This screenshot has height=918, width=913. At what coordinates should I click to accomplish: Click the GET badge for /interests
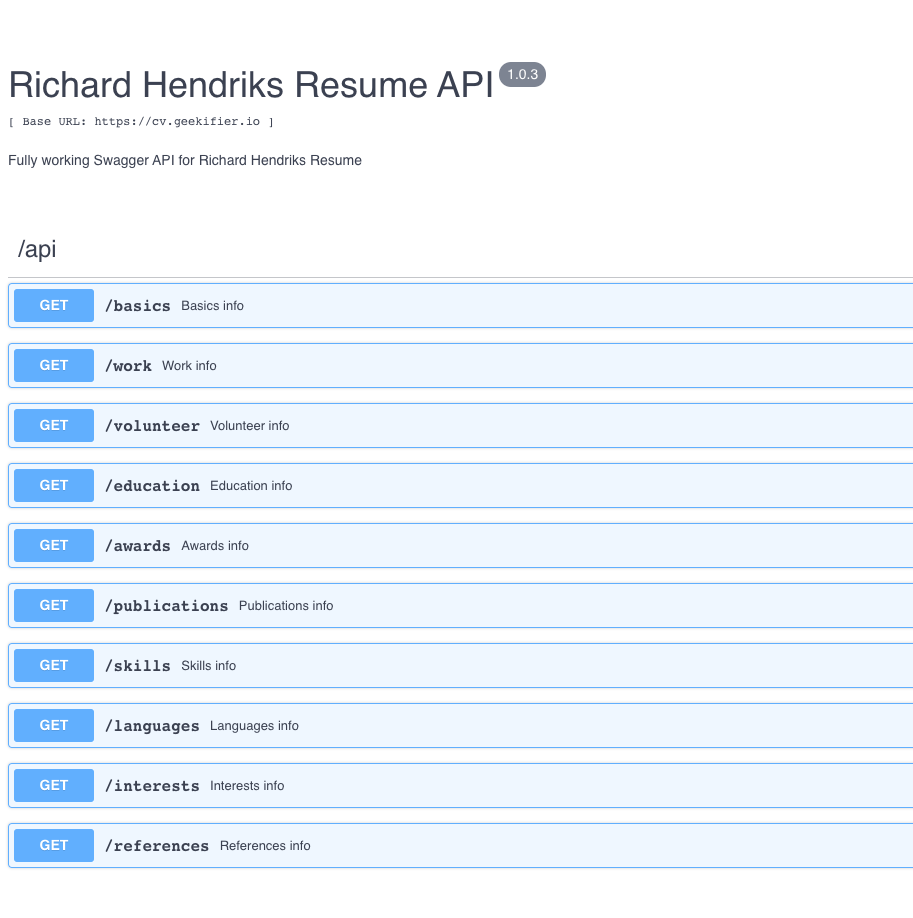[x=54, y=786]
